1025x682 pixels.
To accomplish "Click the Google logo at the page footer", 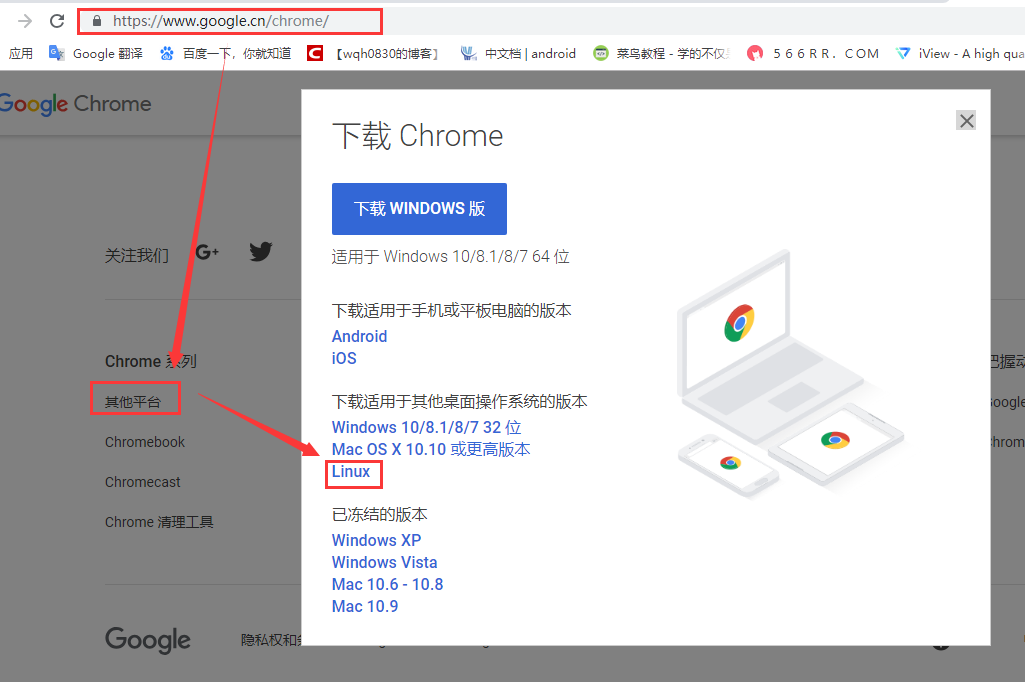I will tap(147, 640).
